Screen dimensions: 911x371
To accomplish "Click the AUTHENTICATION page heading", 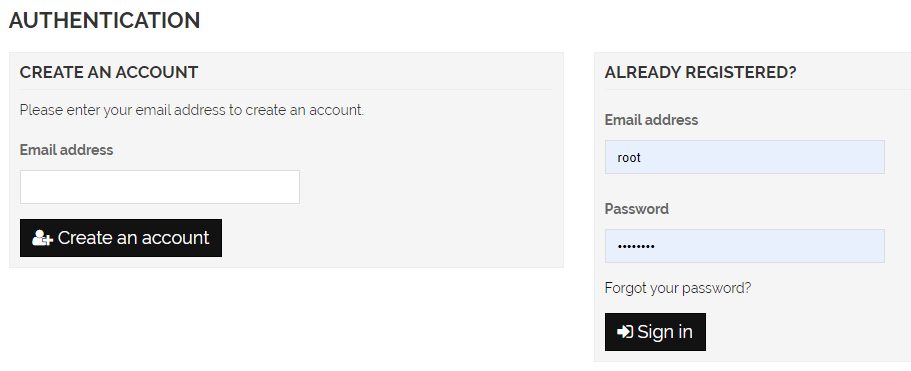I will [105, 20].
